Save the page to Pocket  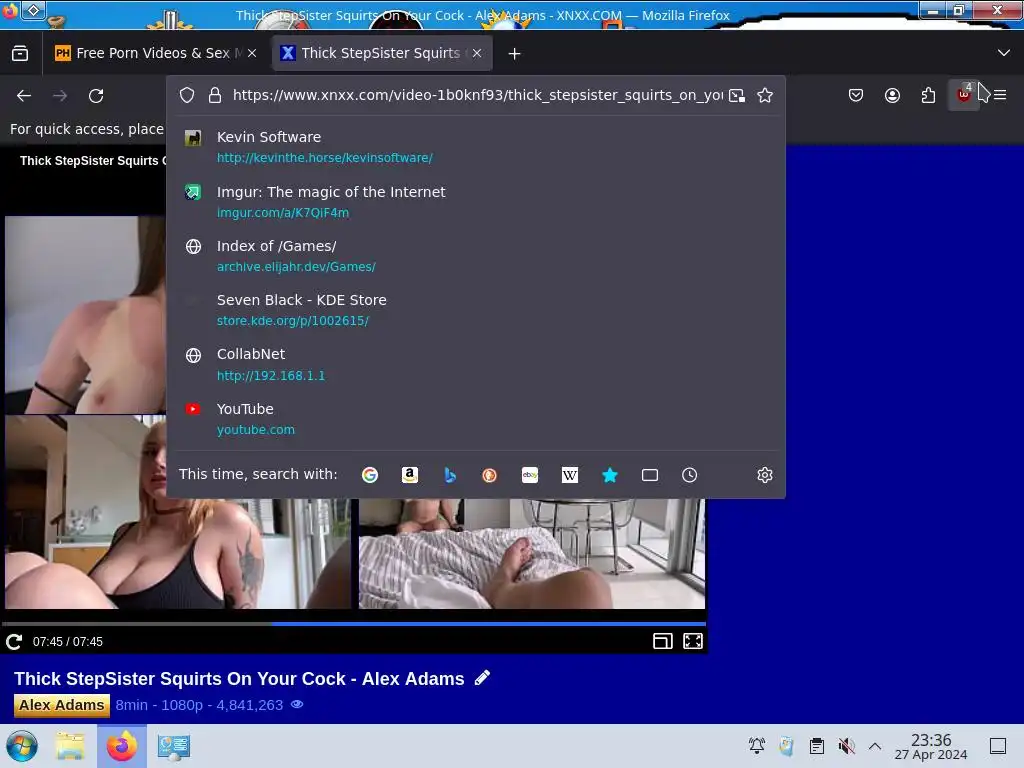856,95
